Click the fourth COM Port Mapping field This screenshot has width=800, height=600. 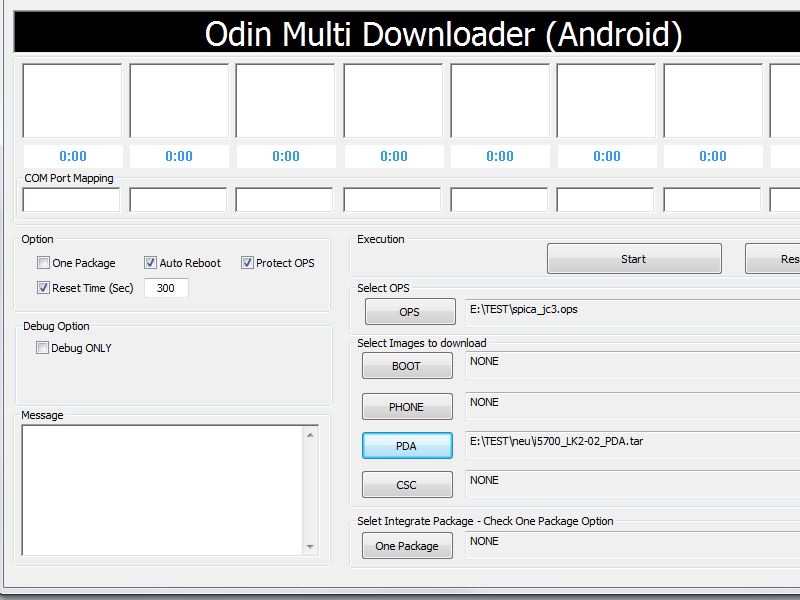pos(392,199)
